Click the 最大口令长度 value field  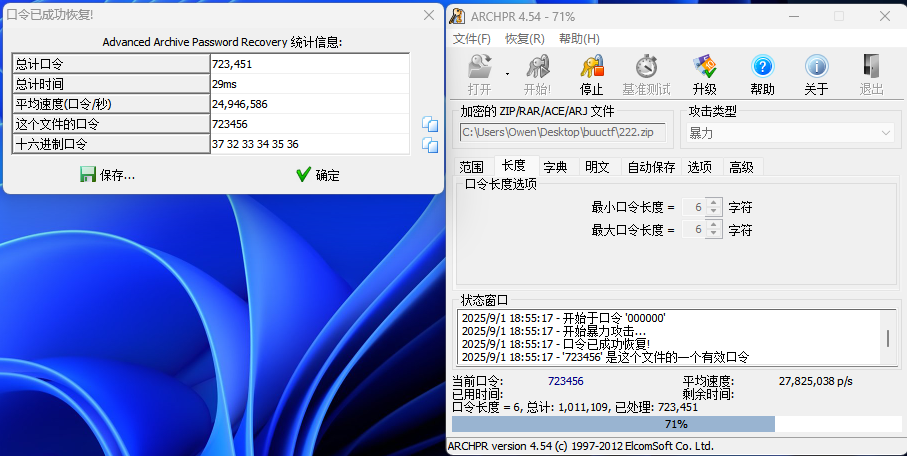(694, 230)
